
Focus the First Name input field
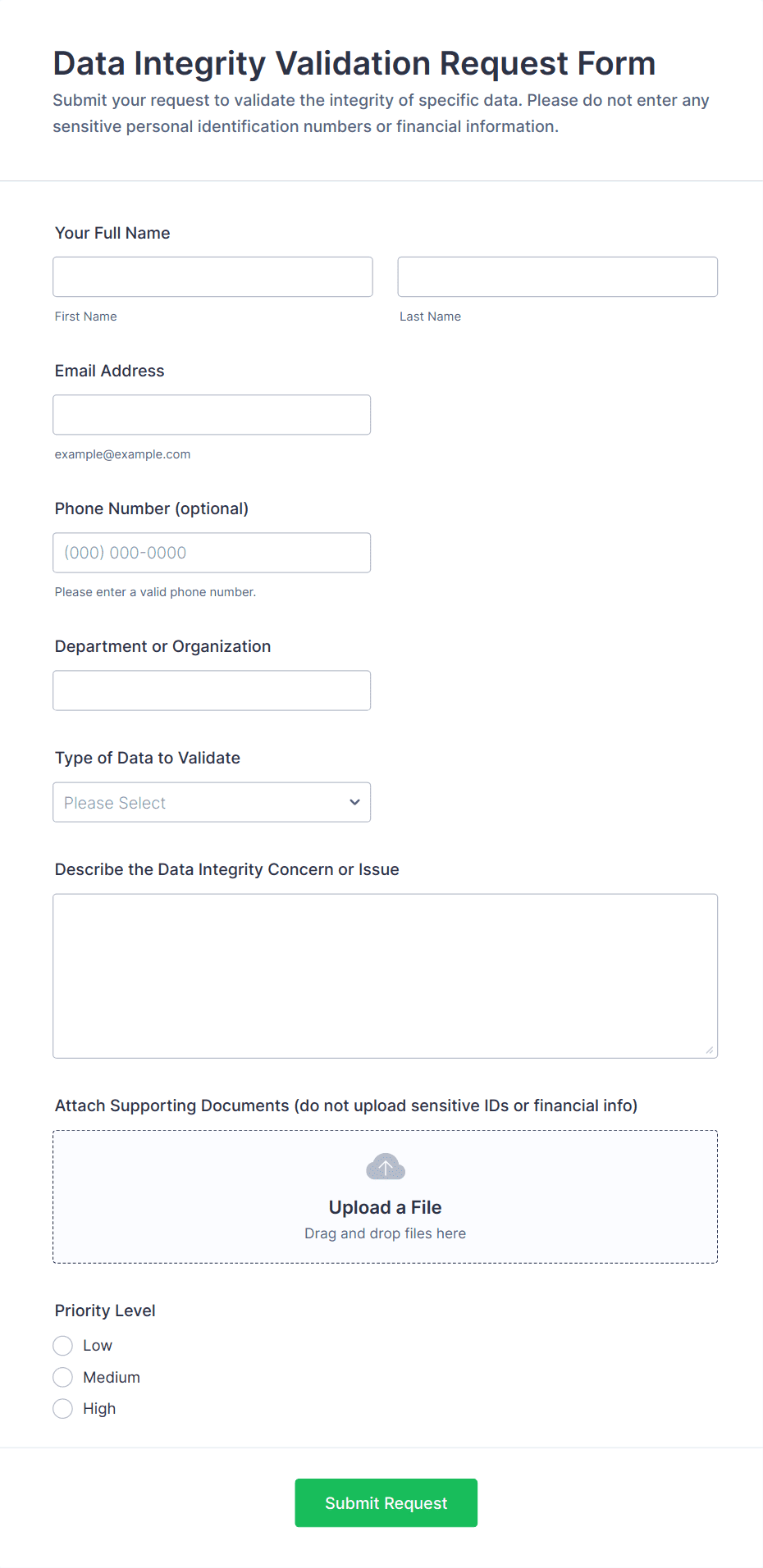pyautogui.click(x=212, y=276)
